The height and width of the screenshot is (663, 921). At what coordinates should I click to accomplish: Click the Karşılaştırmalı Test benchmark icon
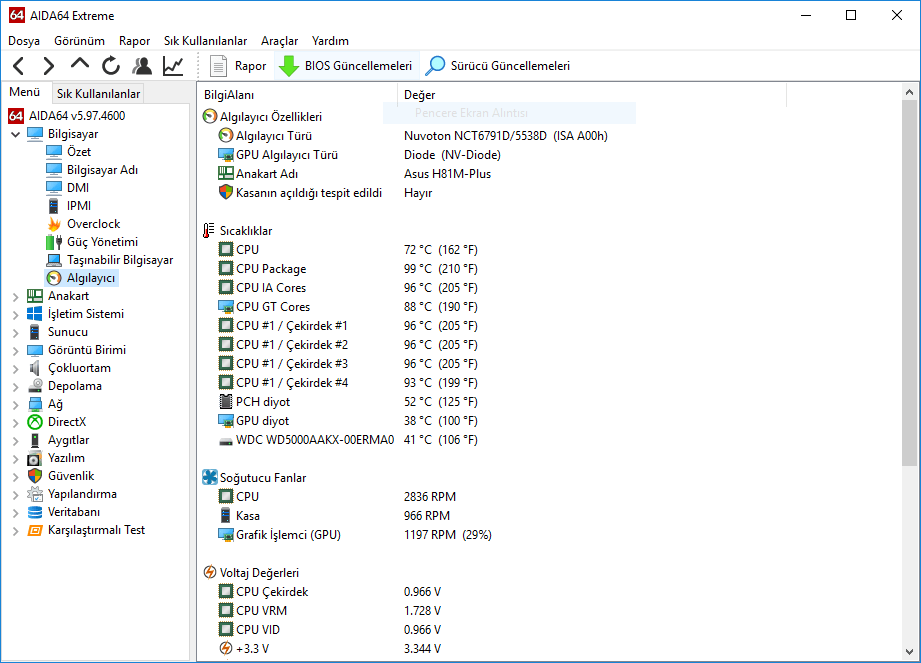pos(35,530)
